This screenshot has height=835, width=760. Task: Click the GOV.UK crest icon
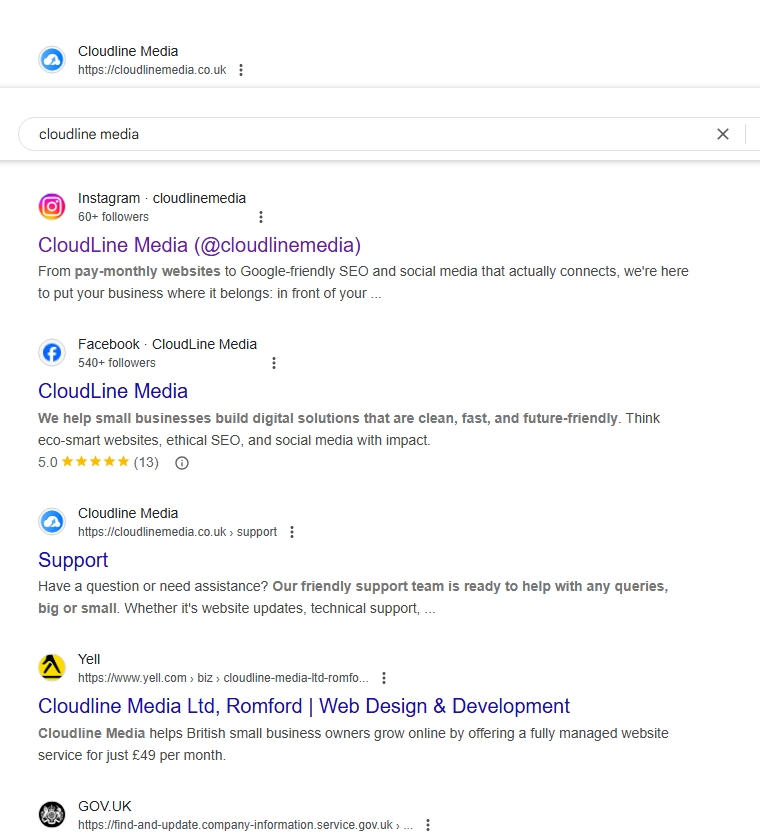(x=52, y=815)
